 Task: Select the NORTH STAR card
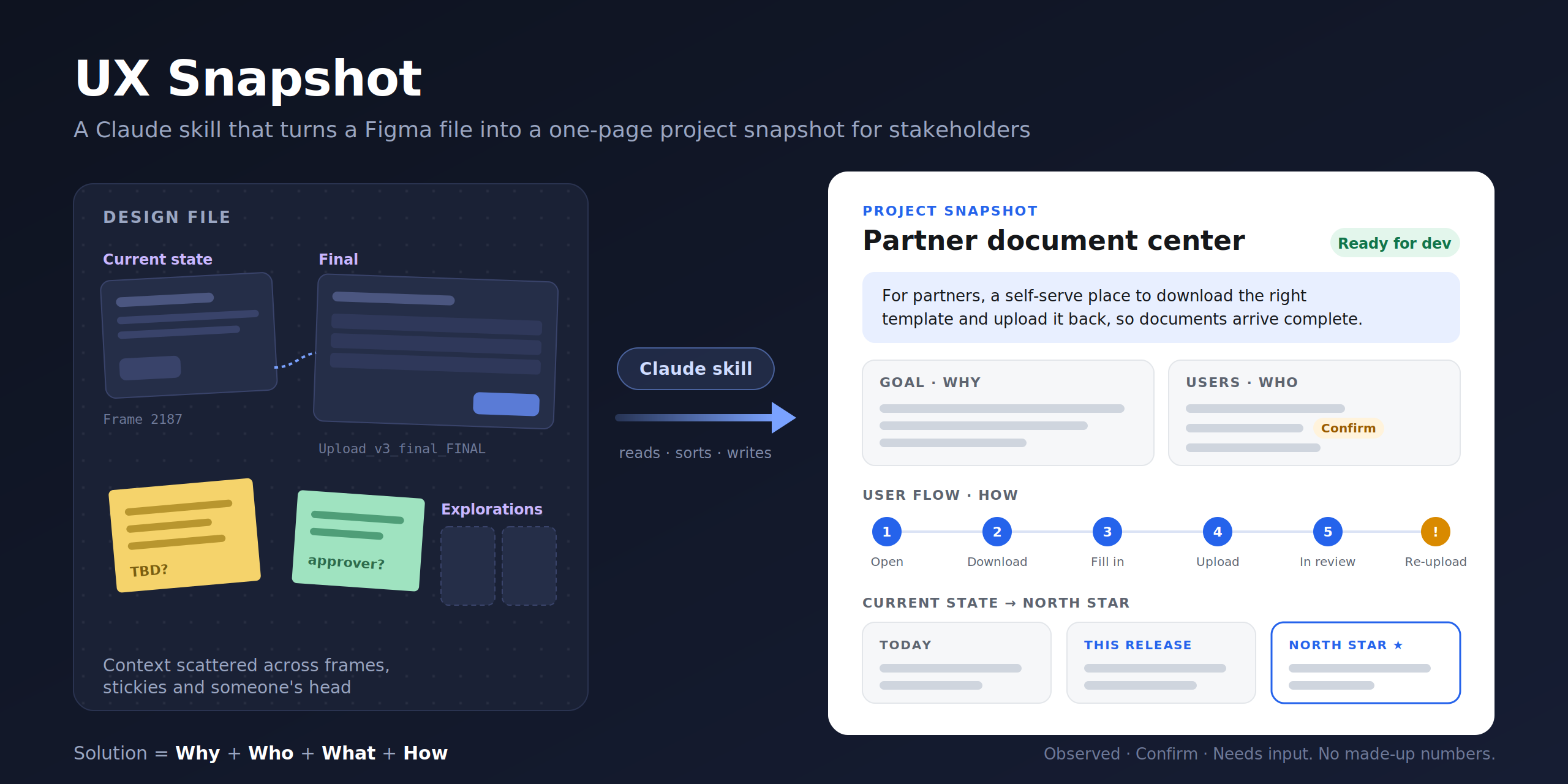[x=1365, y=663]
